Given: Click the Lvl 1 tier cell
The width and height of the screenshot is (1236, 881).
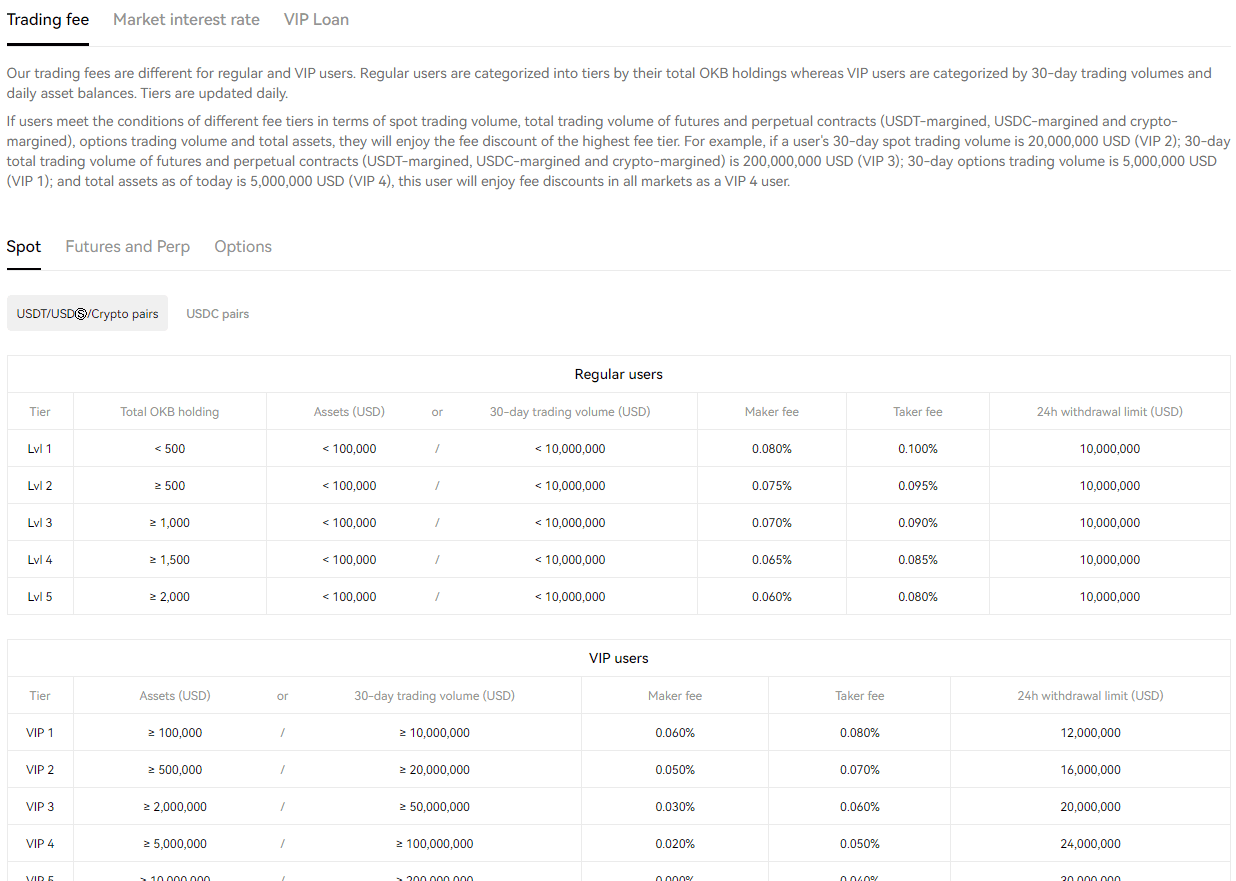Looking at the screenshot, I should tap(40, 449).
